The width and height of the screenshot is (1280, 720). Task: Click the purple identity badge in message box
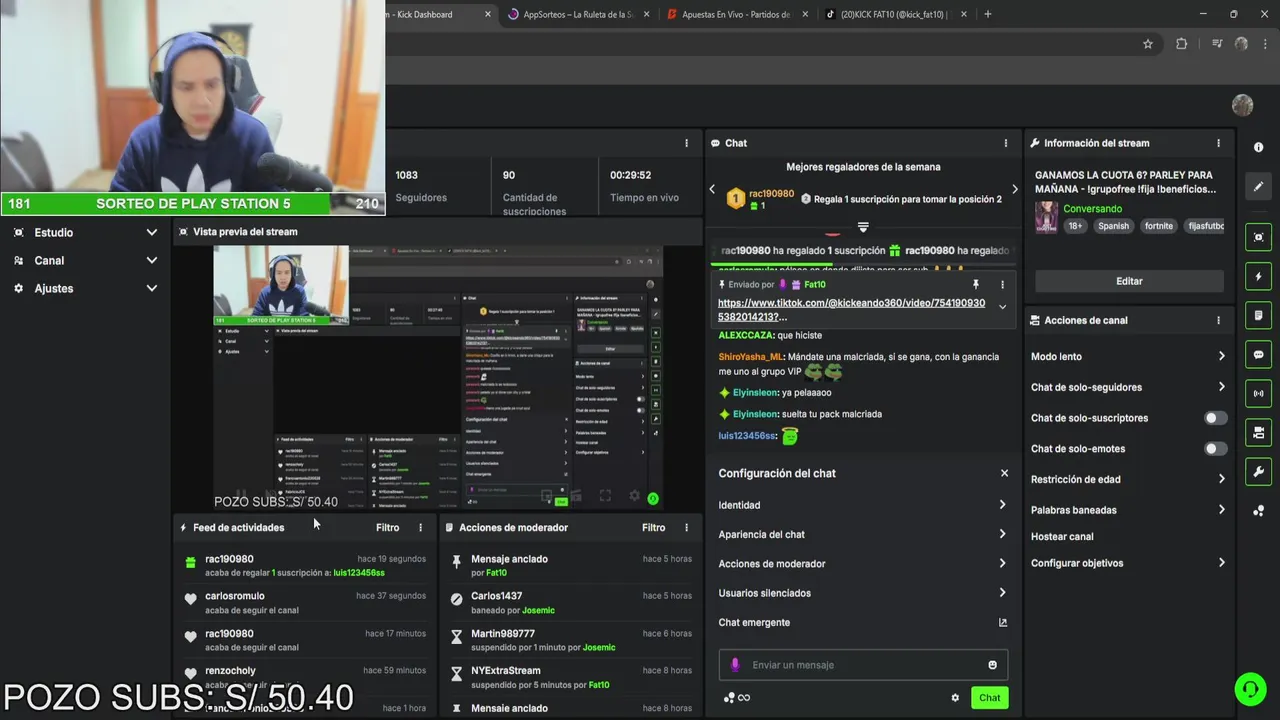[x=735, y=665]
